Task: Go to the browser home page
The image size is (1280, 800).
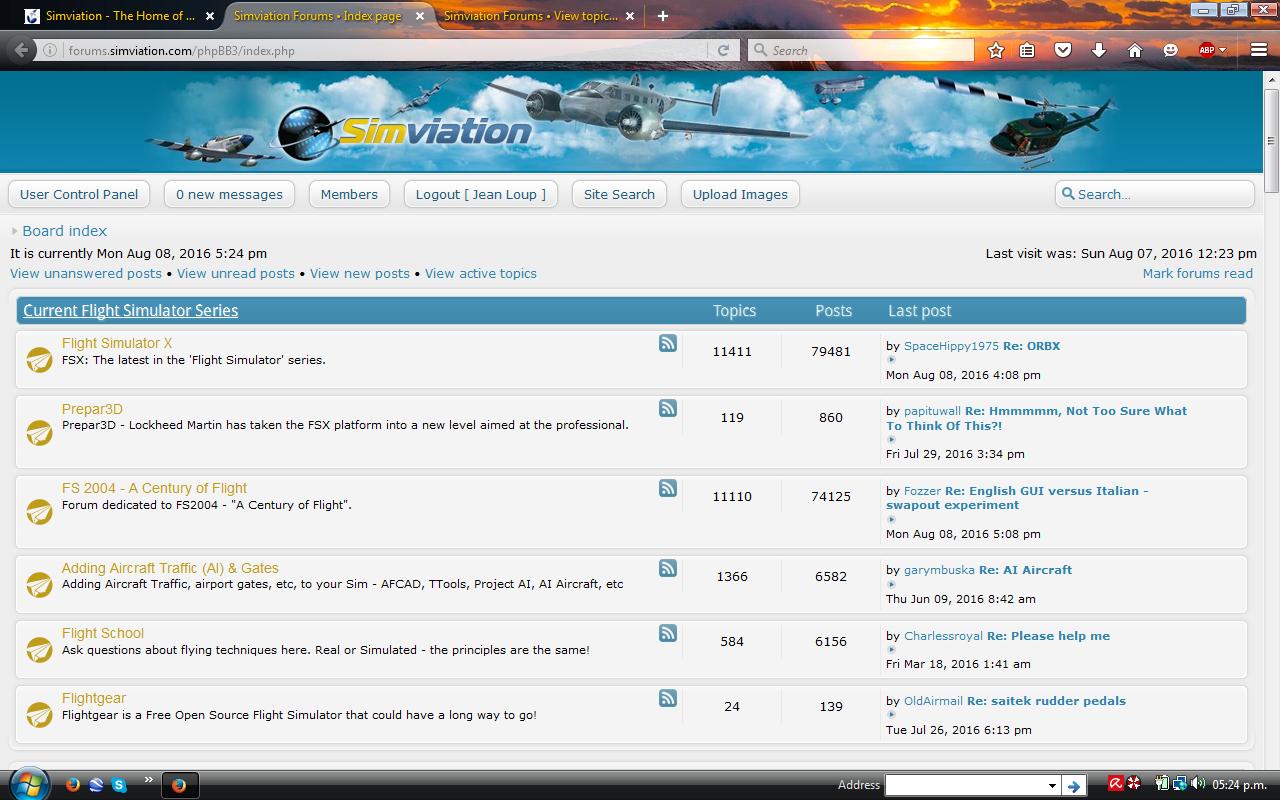Action: (x=1134, y=50)
